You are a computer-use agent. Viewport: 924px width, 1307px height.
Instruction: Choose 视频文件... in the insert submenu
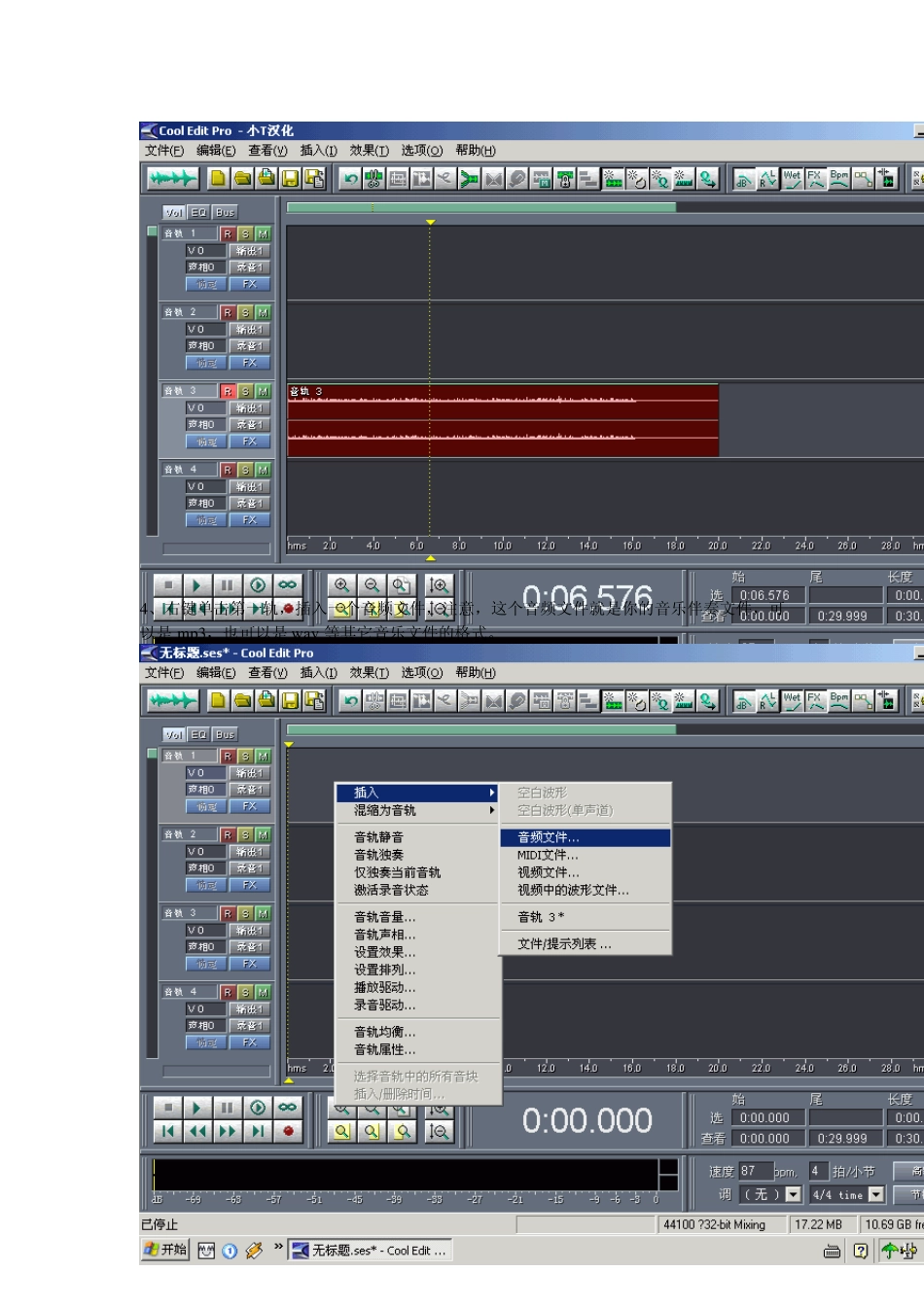[x=586, y=872]
